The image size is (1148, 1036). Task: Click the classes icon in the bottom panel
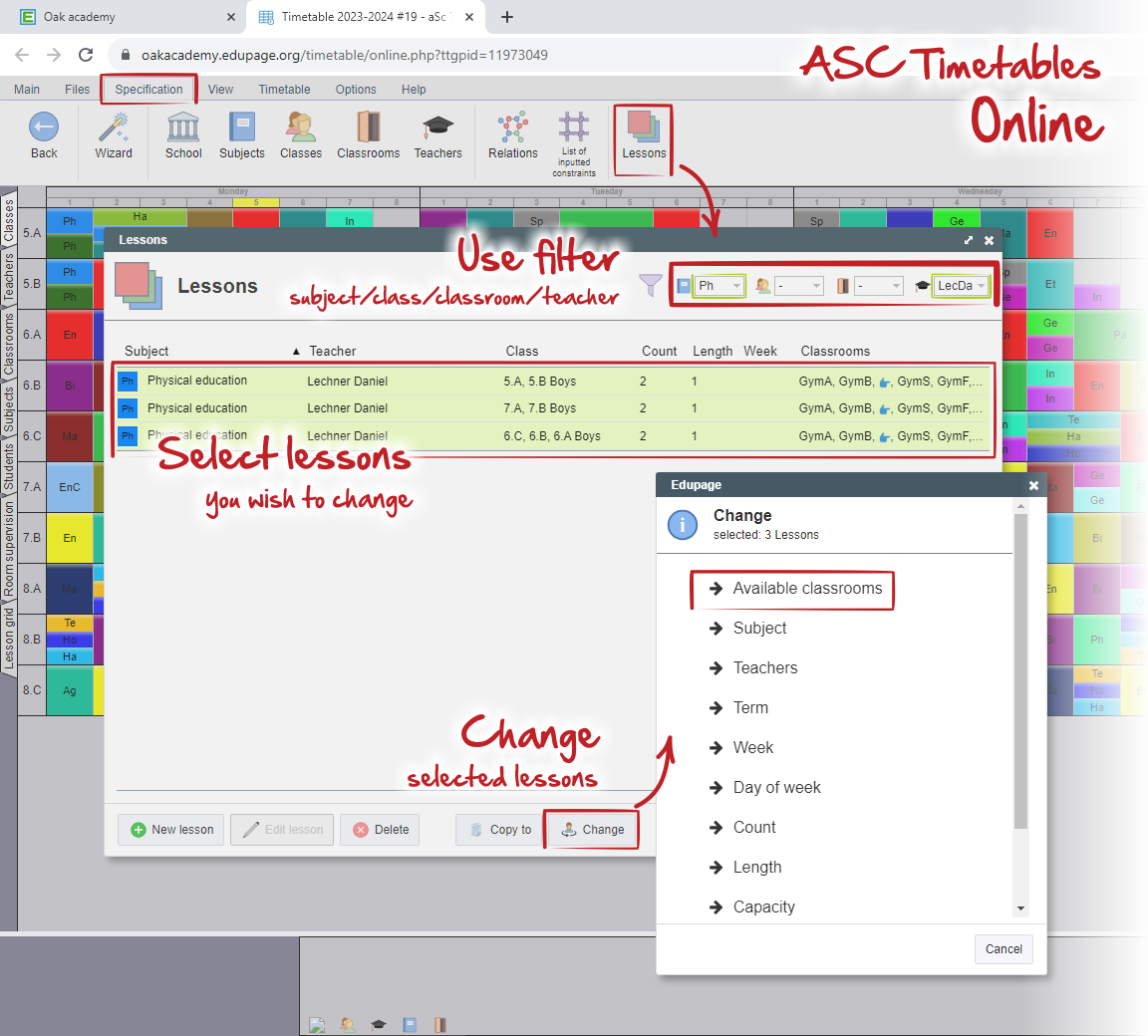pos(348,1025)
